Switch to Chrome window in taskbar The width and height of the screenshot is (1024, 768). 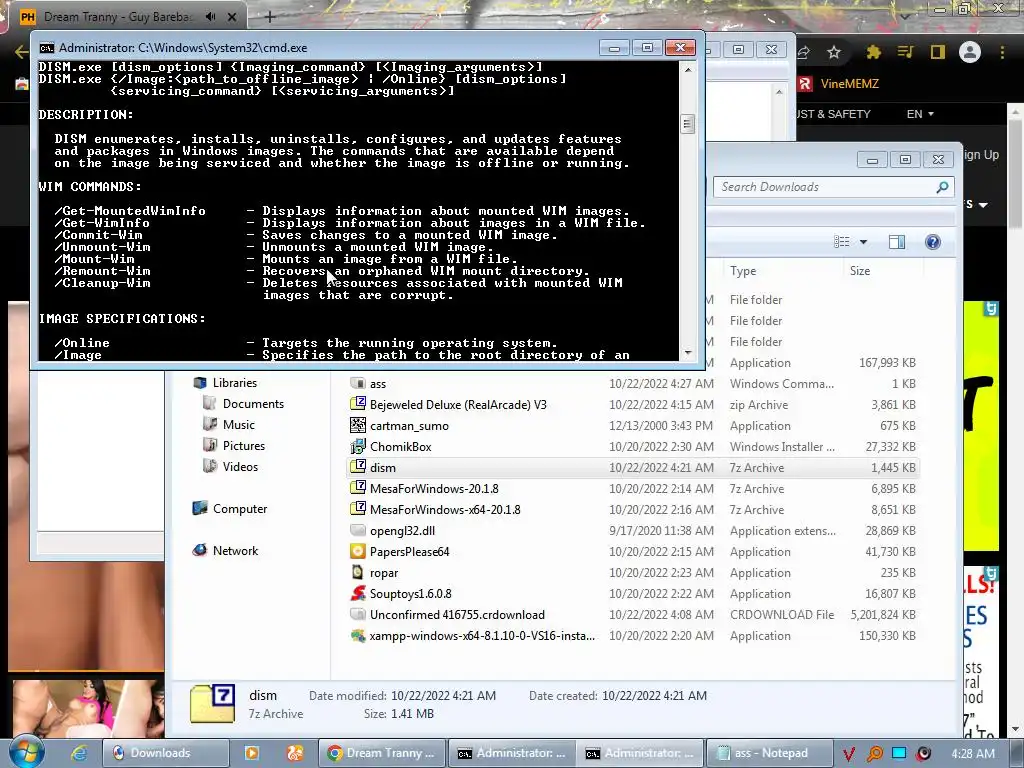[x=382, y=753]
